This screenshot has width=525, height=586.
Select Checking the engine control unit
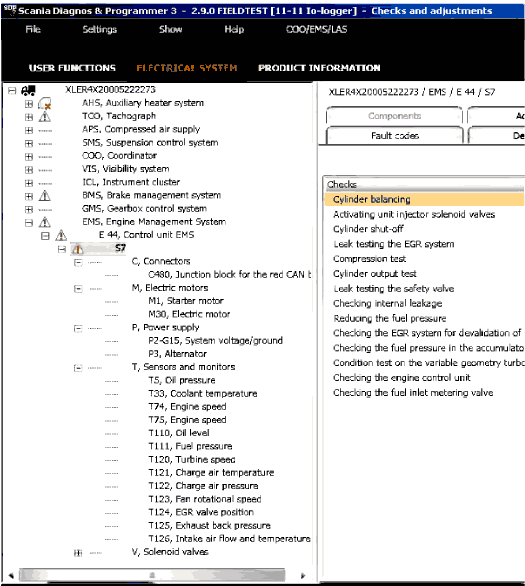click(x=401, y=377)
